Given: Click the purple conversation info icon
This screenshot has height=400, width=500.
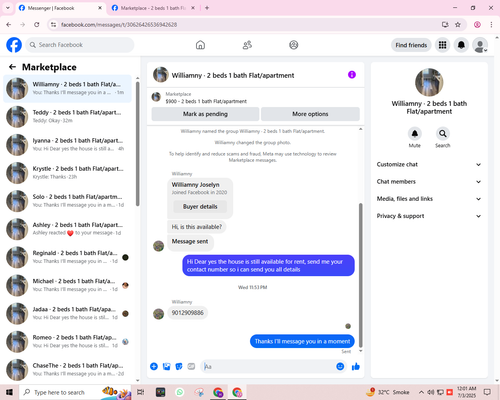Looking at the screenshot, I should 352,75.
